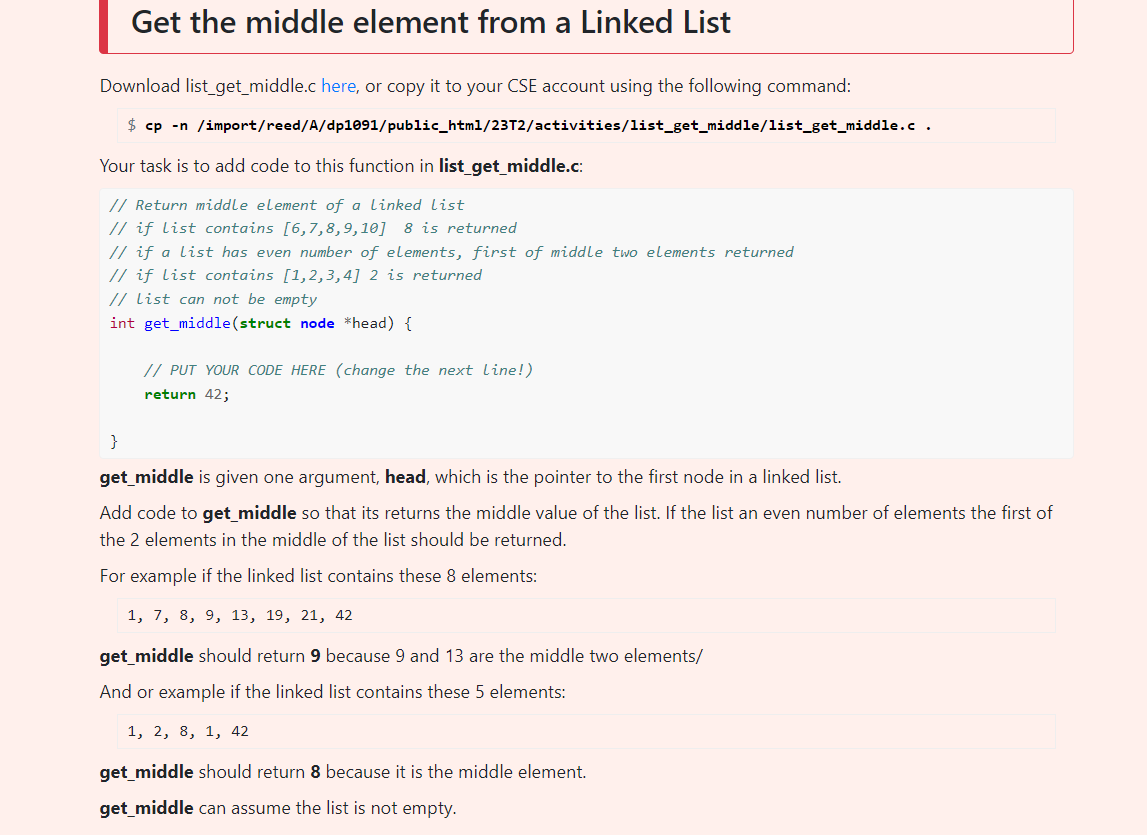Viewport: 1147px width, 835px height.
Task: Click sentence 'get_middle can assume the list is not empty'
Action: [278, 808]
